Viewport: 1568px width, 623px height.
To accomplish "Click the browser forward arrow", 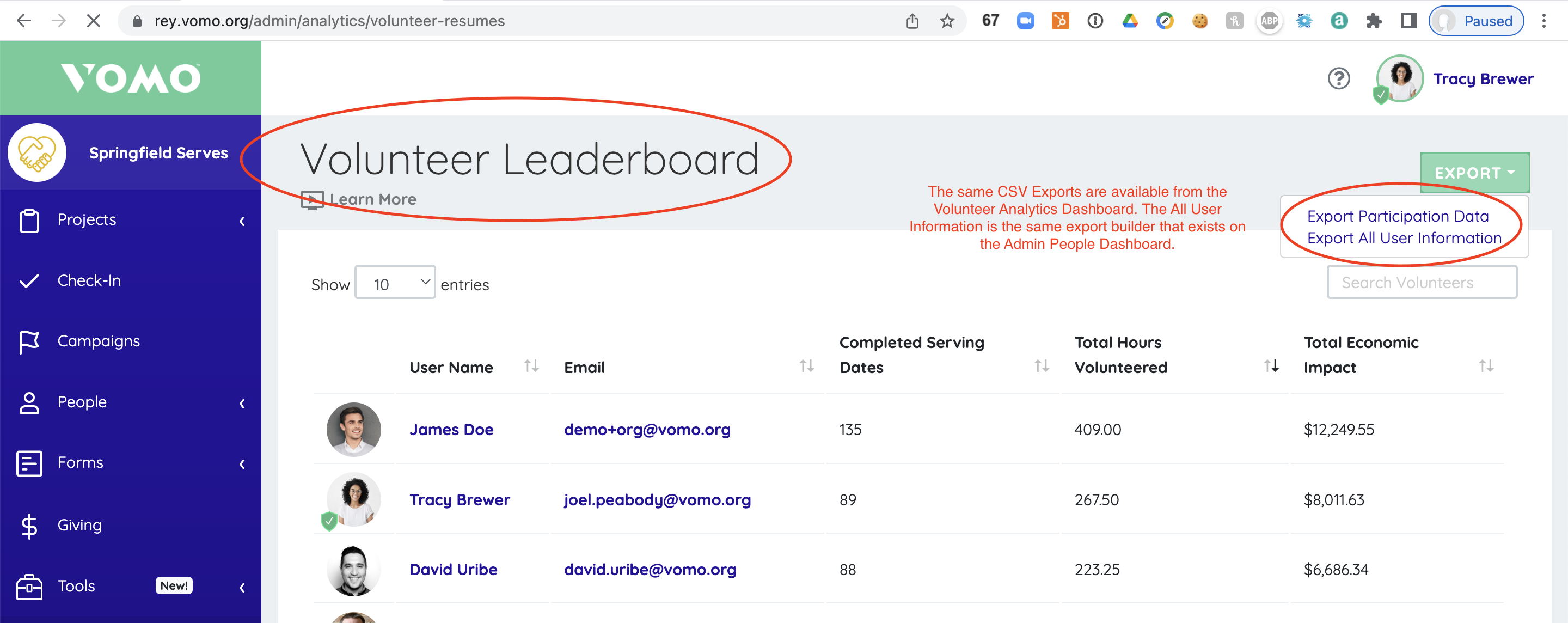I will [58, 21].
